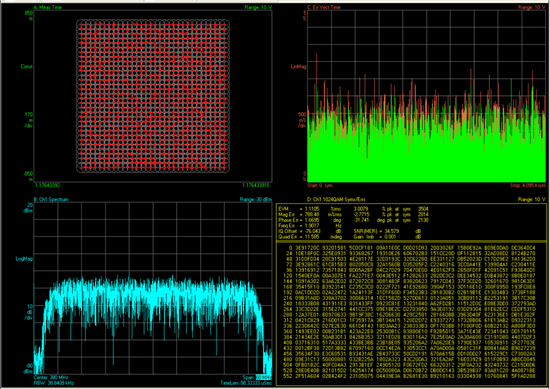This screenshot has width=550, height=389.
Task: Click the 'Start: 0 sym' label
Action: [320, 185]
